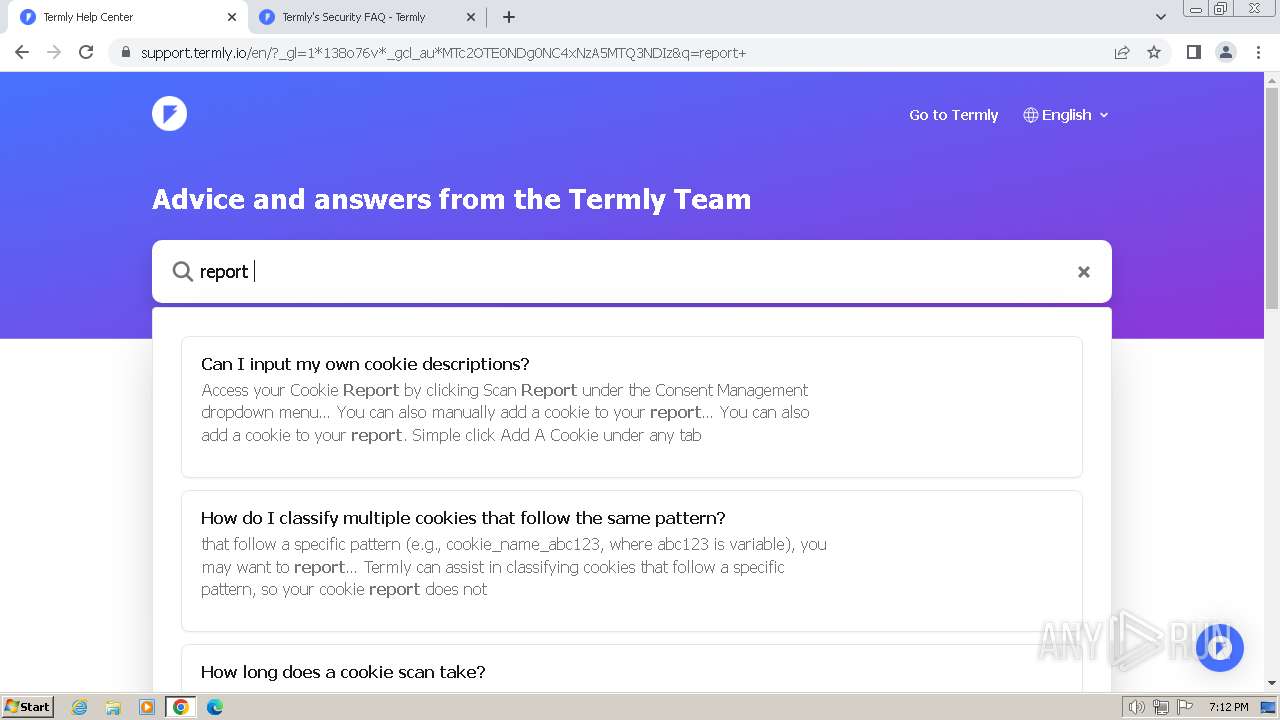Reload the page
Image resolution: width=1280 pixels, height=720 pixels.
click(86, 52)
